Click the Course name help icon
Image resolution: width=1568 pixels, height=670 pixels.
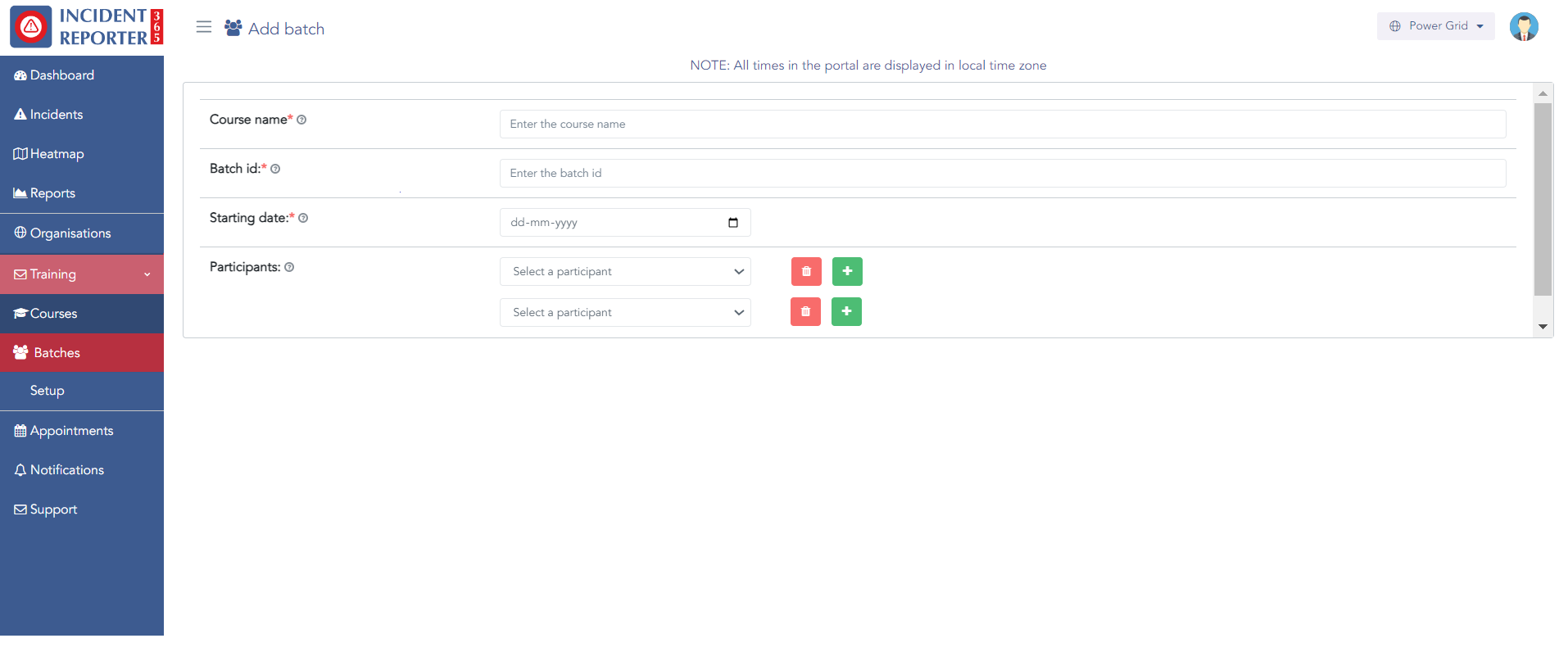point(301,120)
